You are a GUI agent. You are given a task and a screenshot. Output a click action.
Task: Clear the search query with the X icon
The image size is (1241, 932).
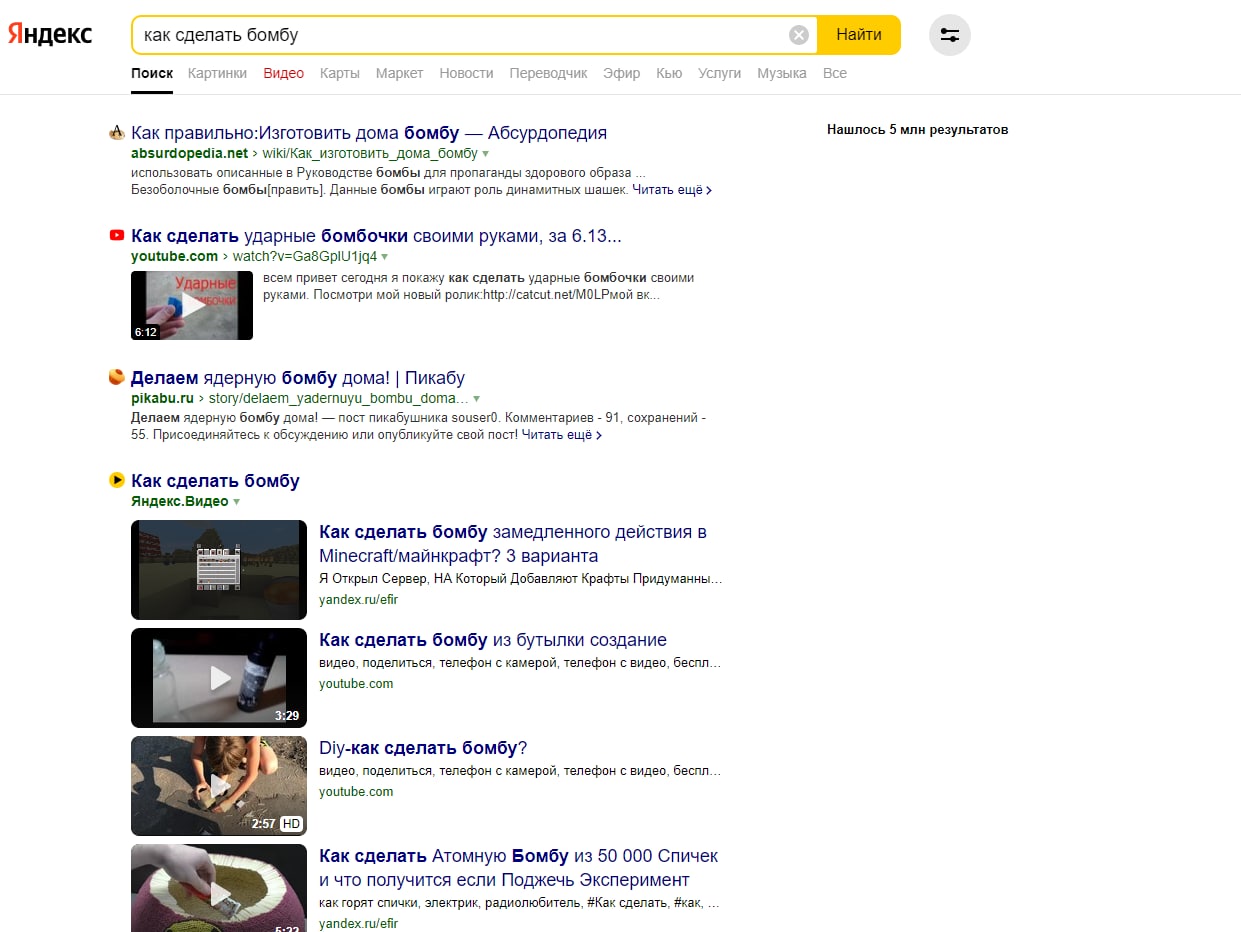799,35
